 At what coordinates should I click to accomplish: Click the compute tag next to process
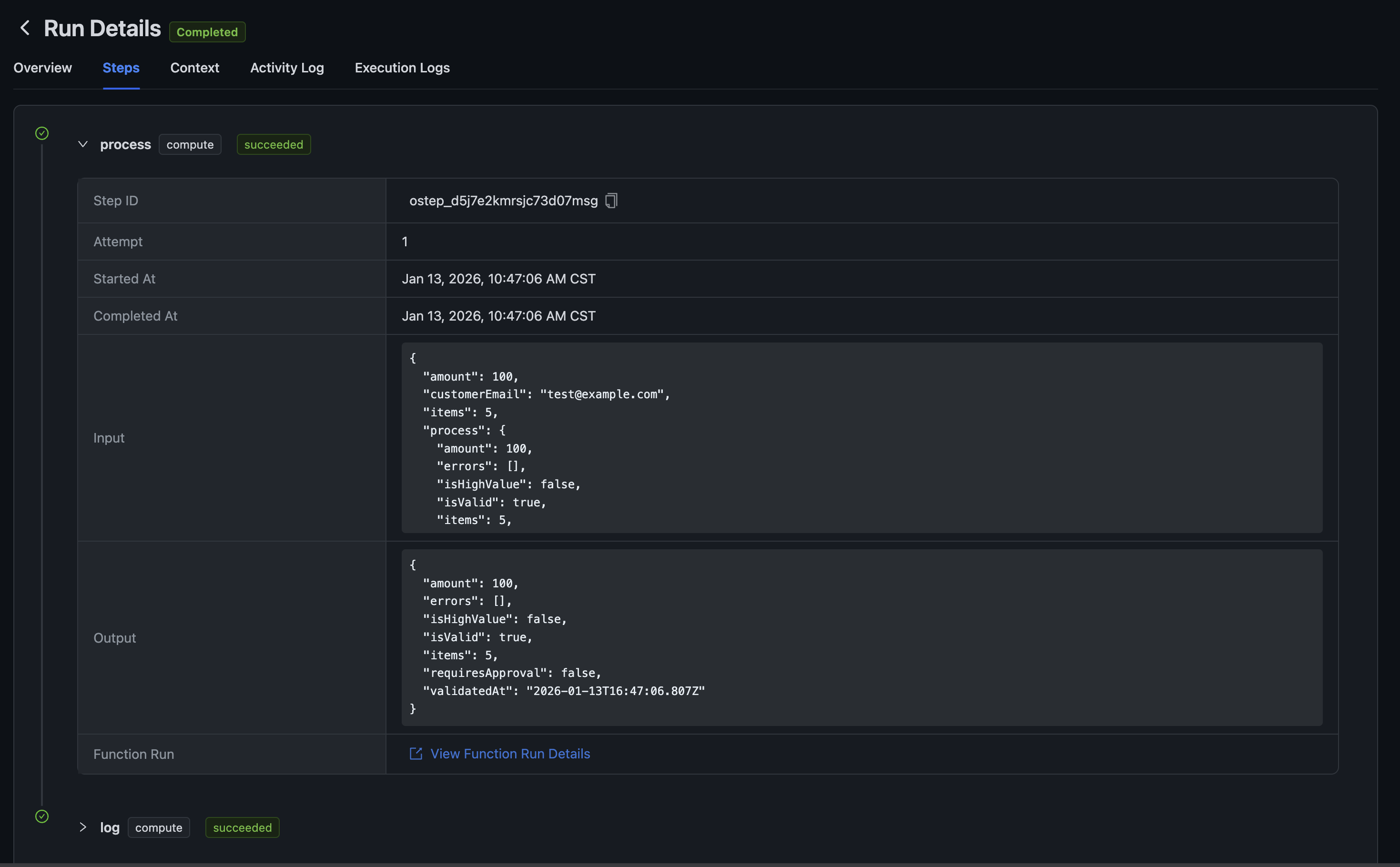(190, 144)
